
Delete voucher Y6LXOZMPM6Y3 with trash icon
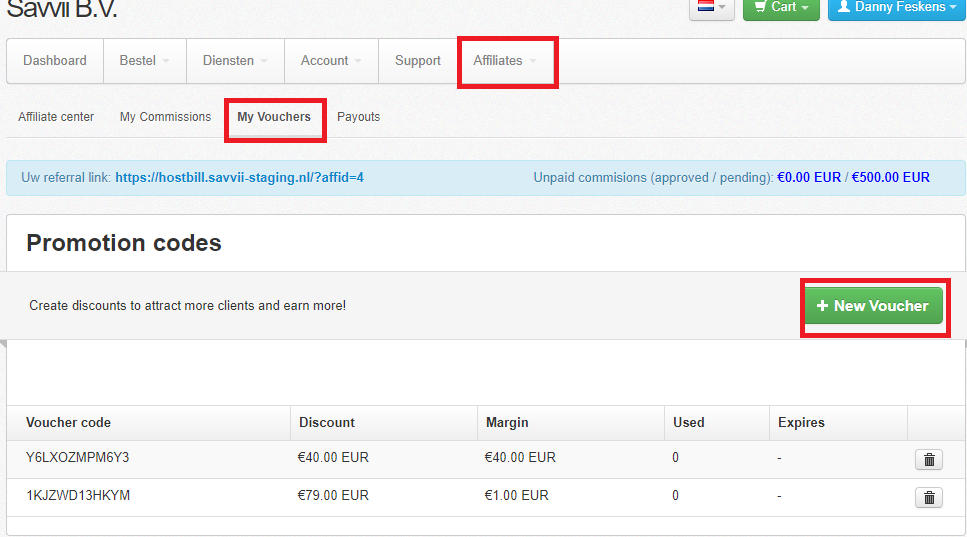(929, 459)
